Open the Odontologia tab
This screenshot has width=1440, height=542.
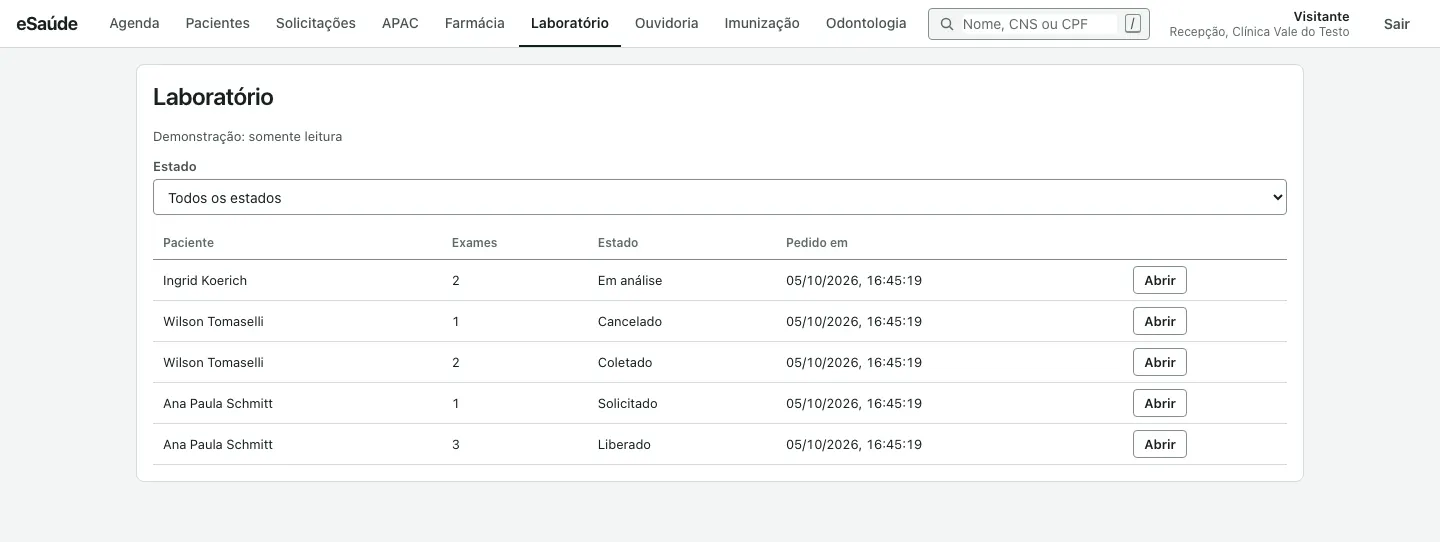(866, 23)
